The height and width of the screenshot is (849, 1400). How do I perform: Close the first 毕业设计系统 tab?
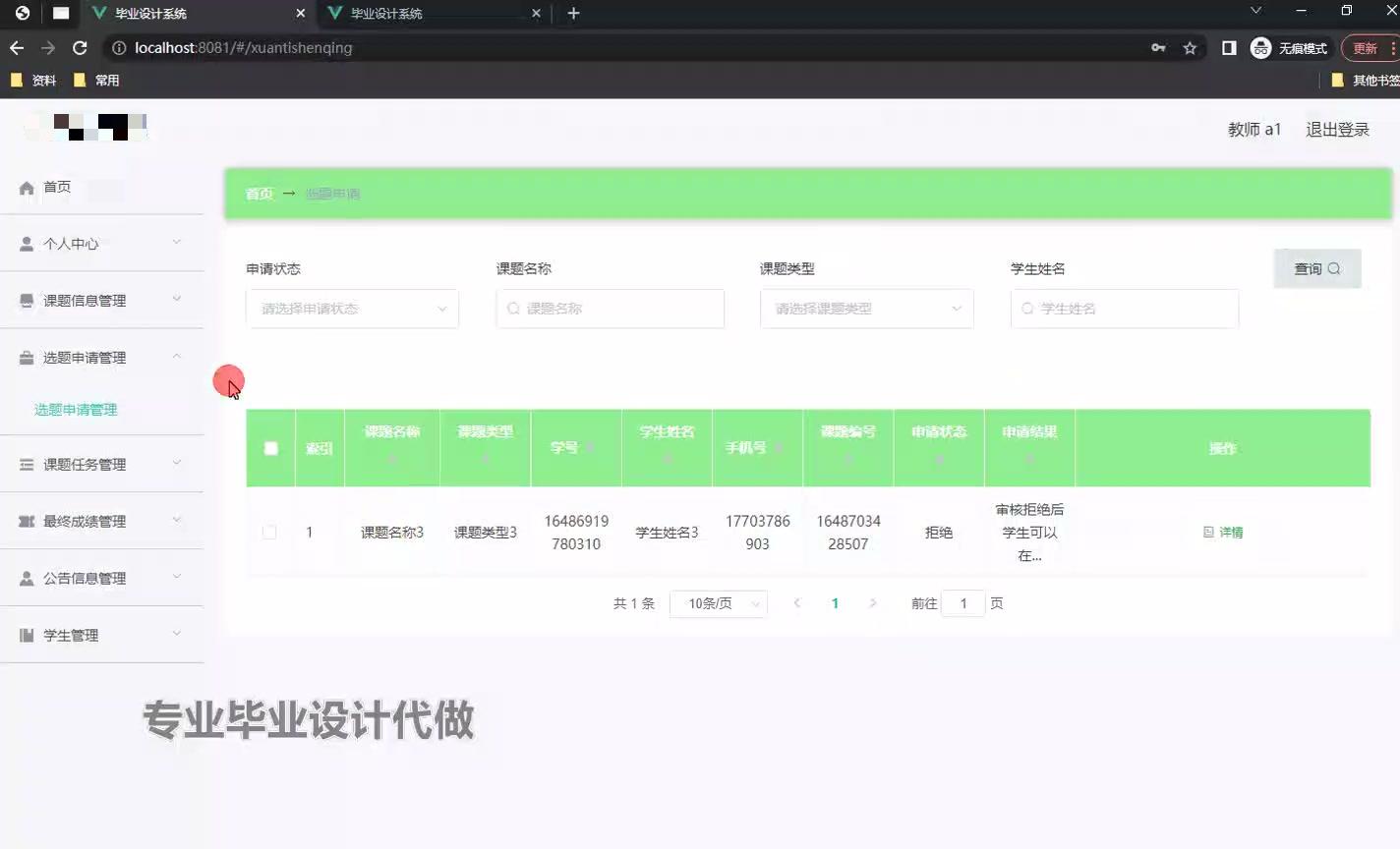click(x=300, y=13)
